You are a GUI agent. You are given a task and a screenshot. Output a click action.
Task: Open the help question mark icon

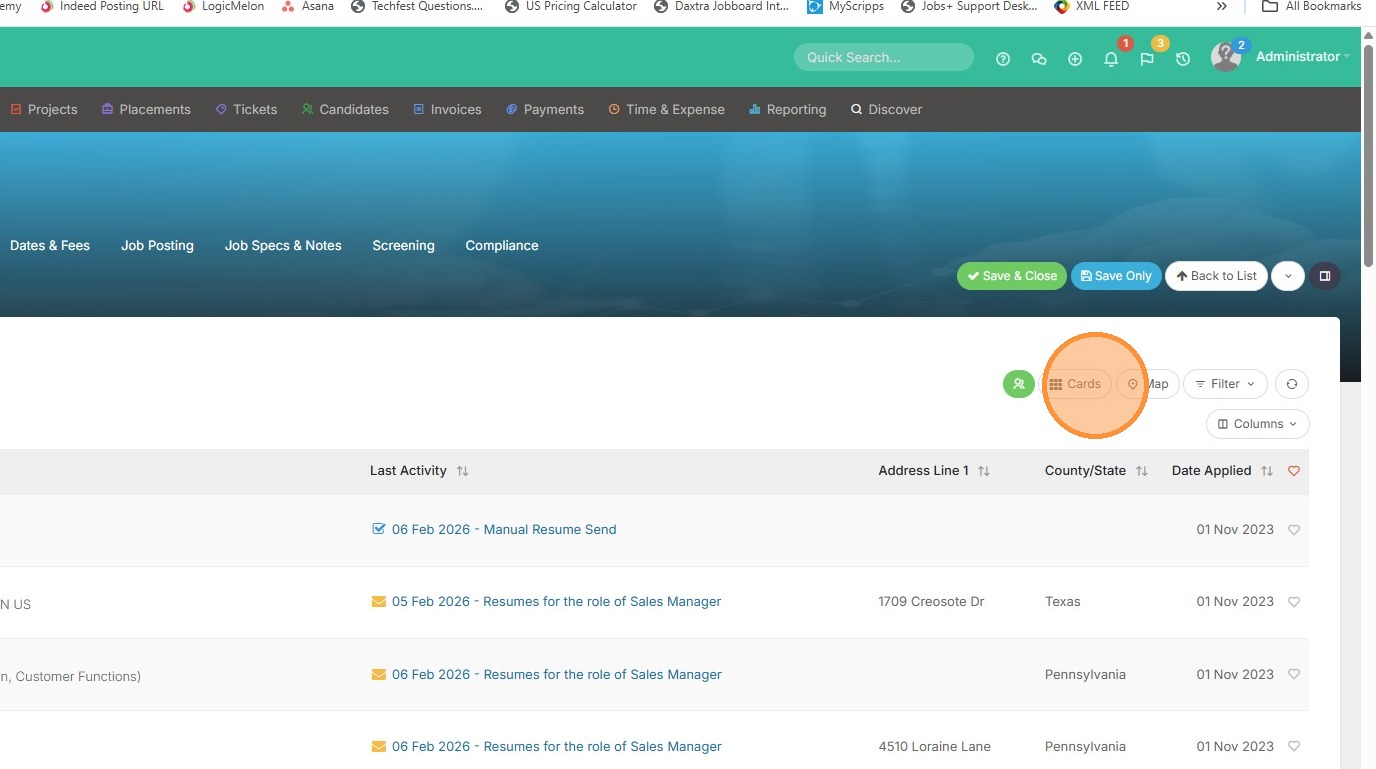[1003, 59]
